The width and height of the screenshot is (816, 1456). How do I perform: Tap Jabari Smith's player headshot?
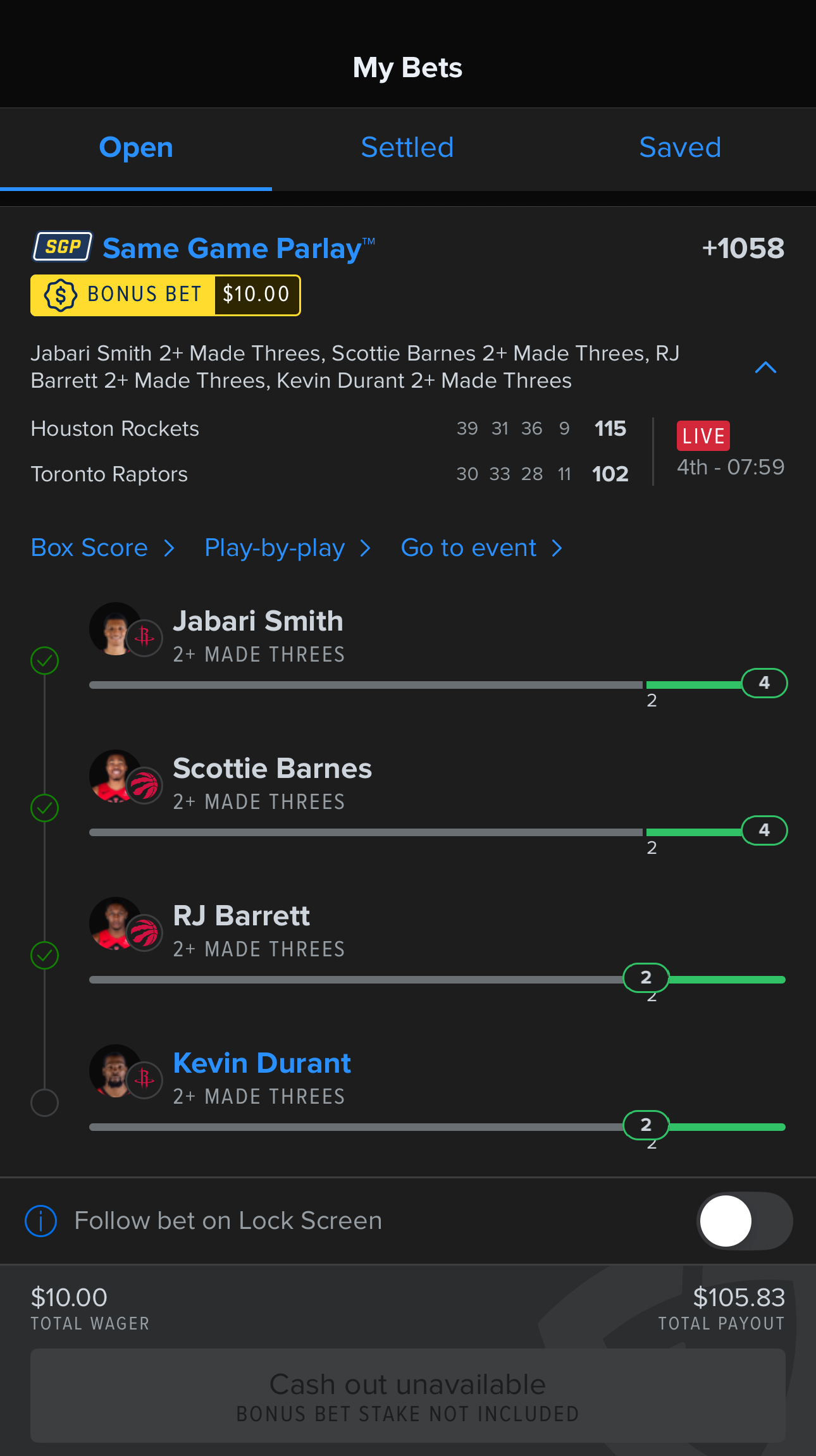(x=114, y=628)
